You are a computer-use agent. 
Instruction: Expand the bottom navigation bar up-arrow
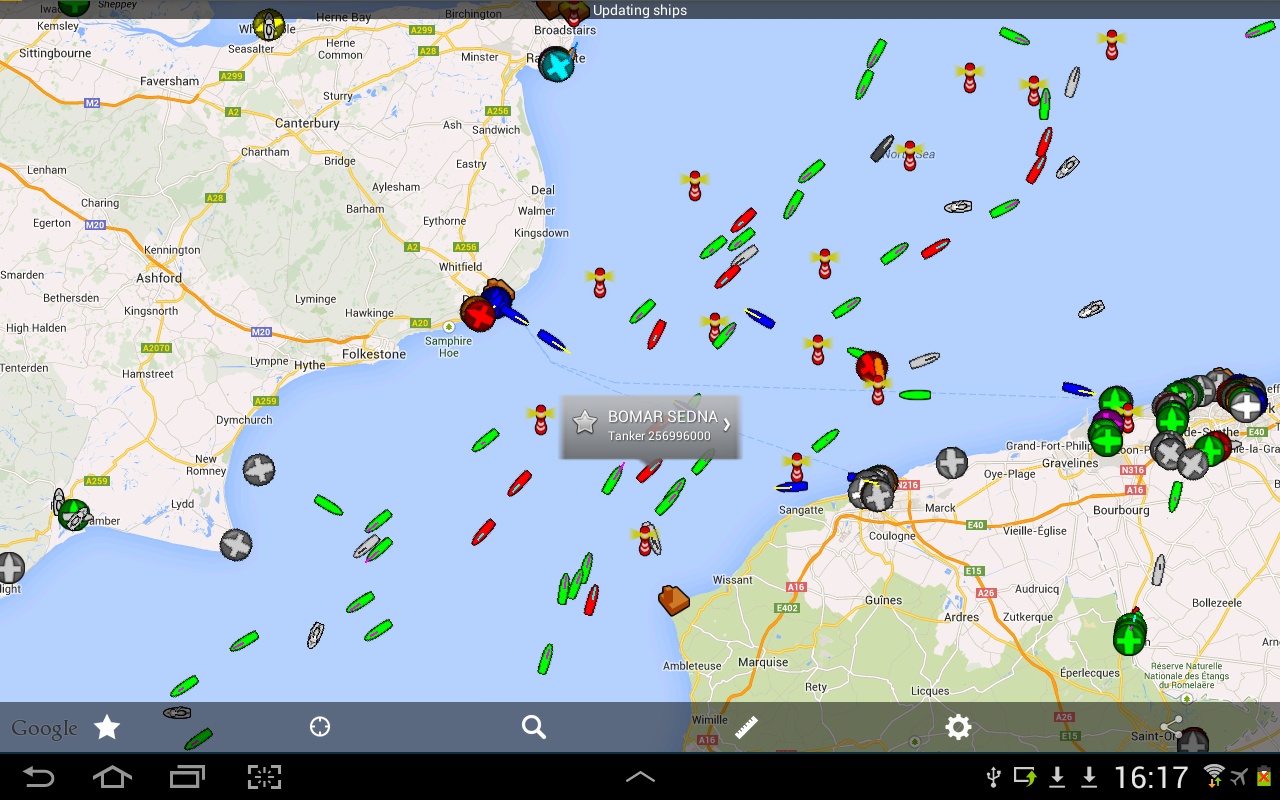coord(640,777)
